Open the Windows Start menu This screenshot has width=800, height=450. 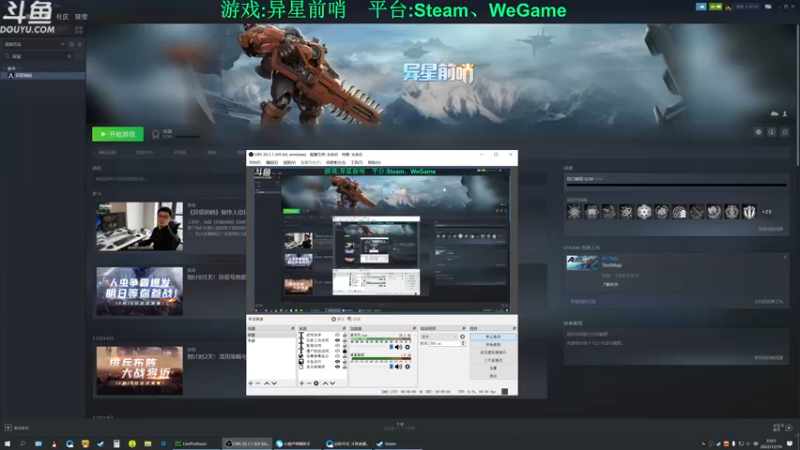pos(7,443)
